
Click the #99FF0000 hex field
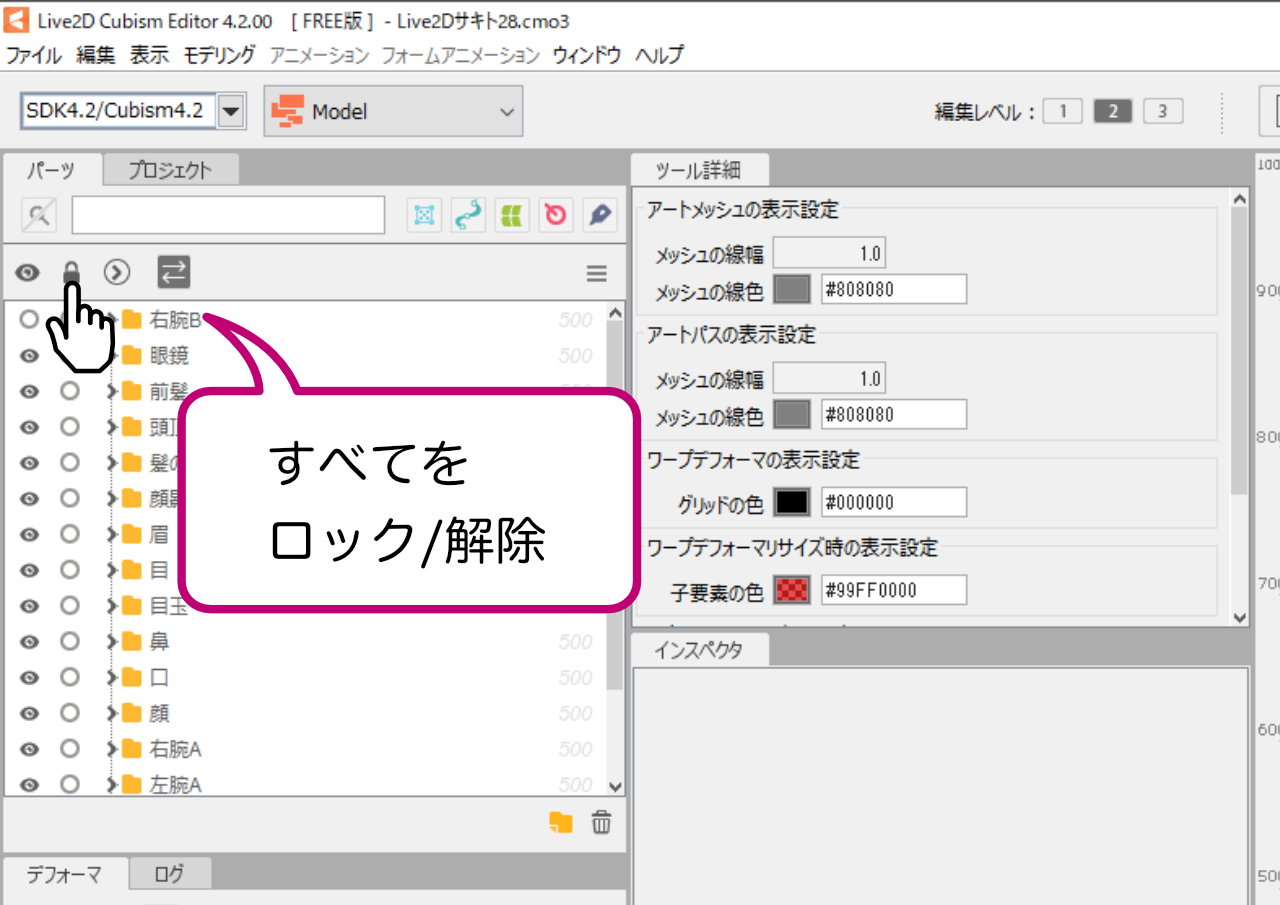894,590
